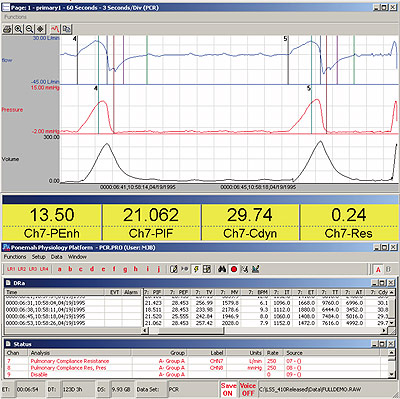Image resolution: width=400 pixels, height=399 pixels.
Task: Click the red record circle icon
Action: tap(234, 269)
